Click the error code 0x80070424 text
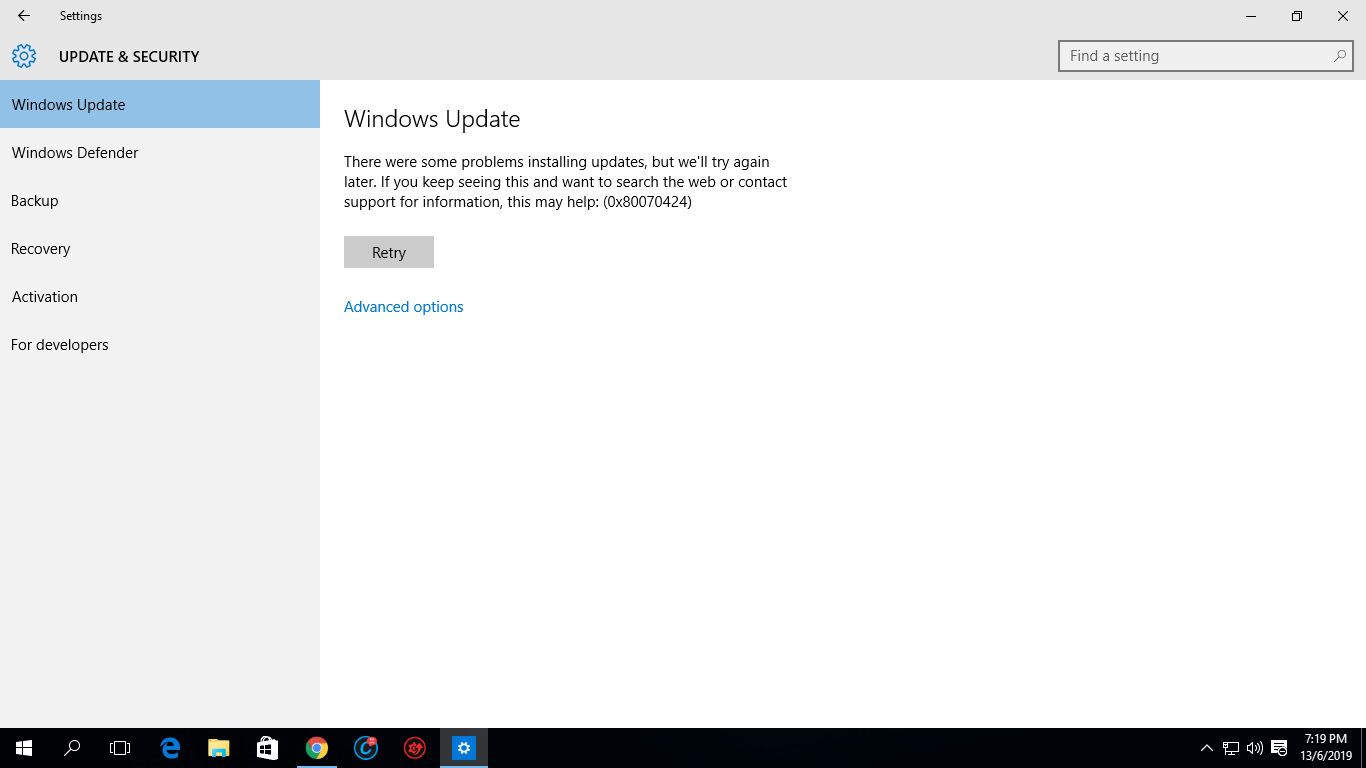 click(647, 202)
